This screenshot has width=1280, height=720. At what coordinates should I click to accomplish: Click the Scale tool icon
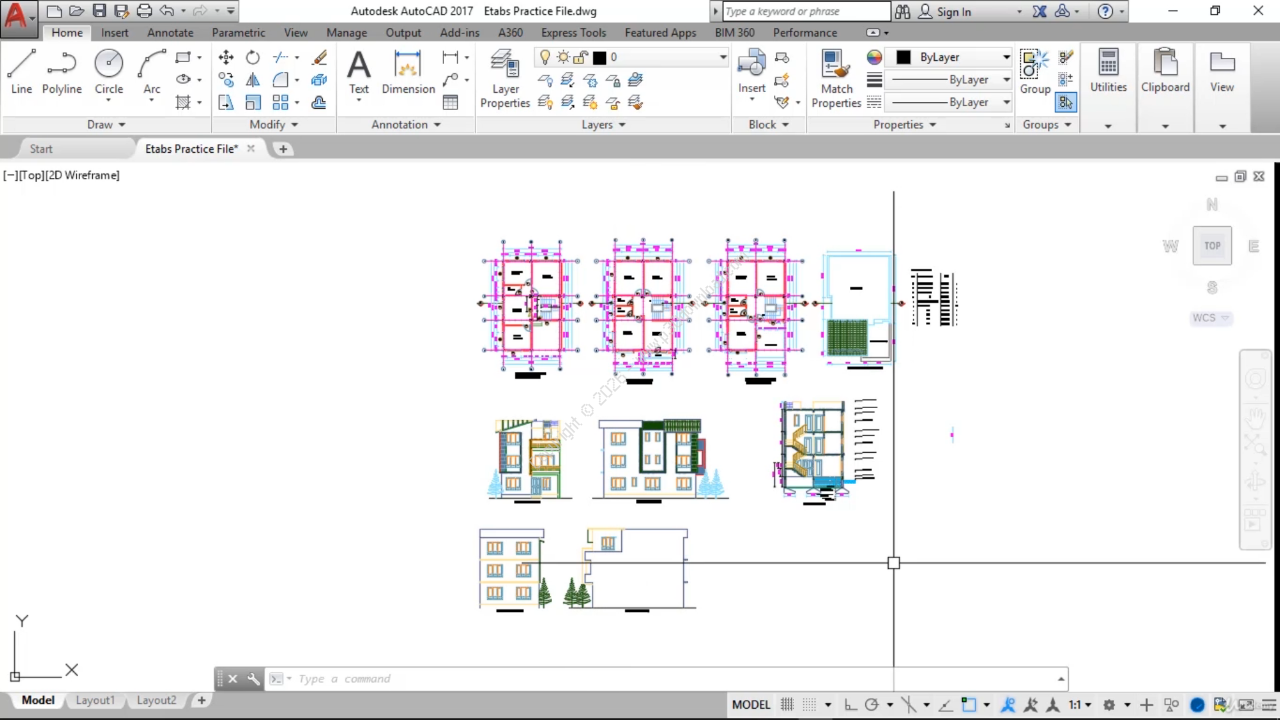253,102
